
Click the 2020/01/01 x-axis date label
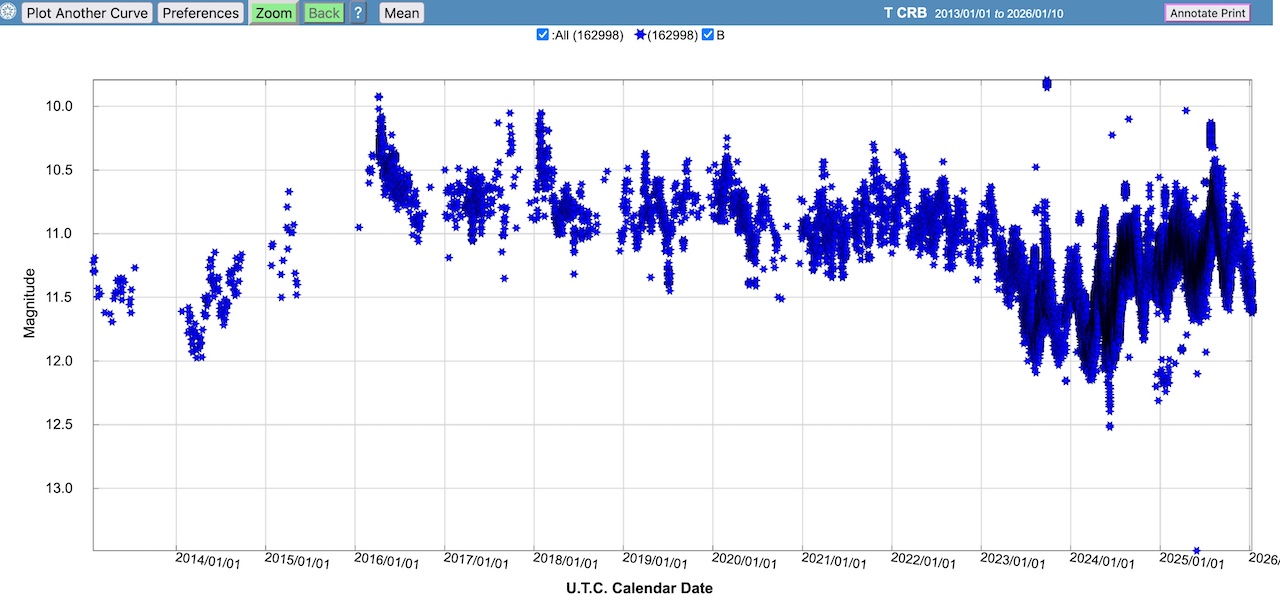(x=745, y=561)
